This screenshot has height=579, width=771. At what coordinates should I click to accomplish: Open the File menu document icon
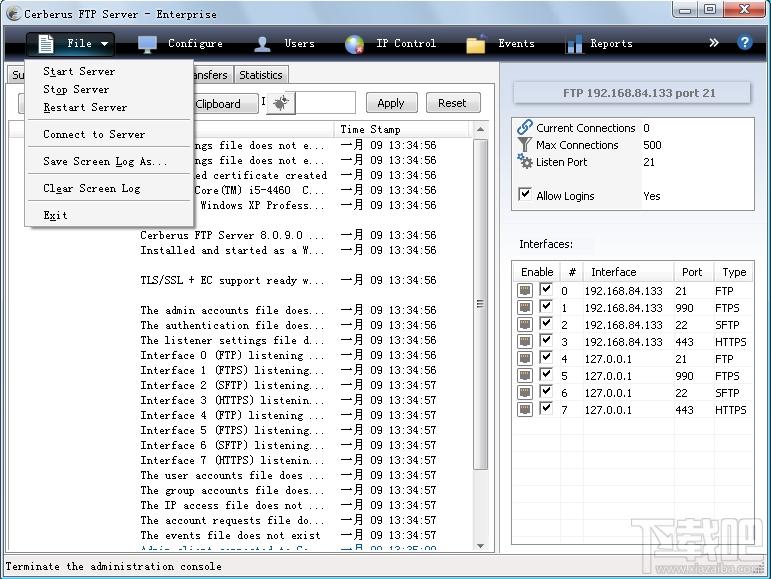[46, 44]
